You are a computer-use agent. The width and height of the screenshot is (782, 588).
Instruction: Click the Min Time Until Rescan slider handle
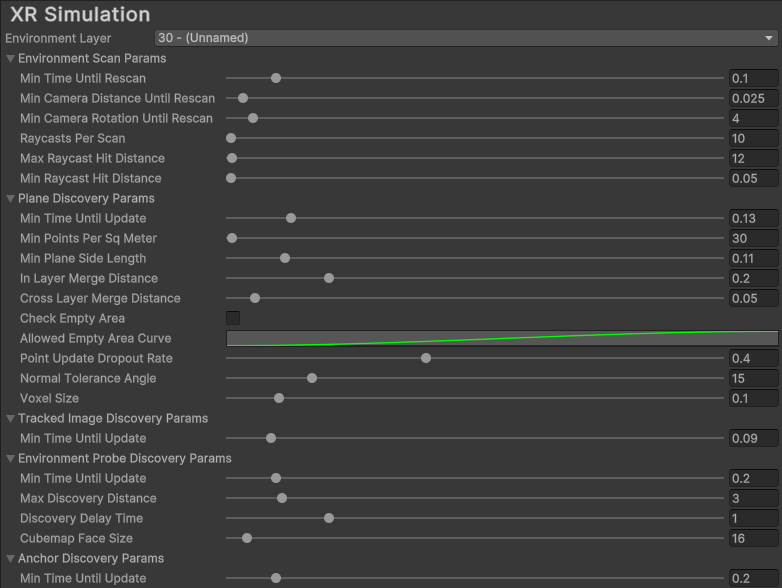coord(276,78)
